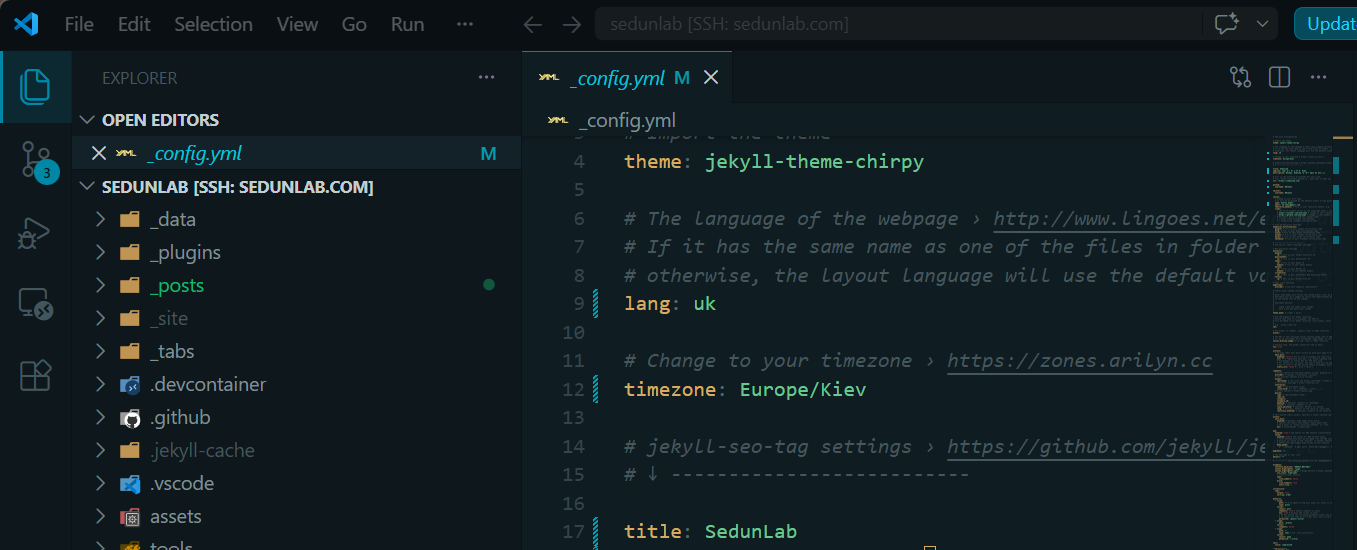Expand the .devcontainer folder

100,384
